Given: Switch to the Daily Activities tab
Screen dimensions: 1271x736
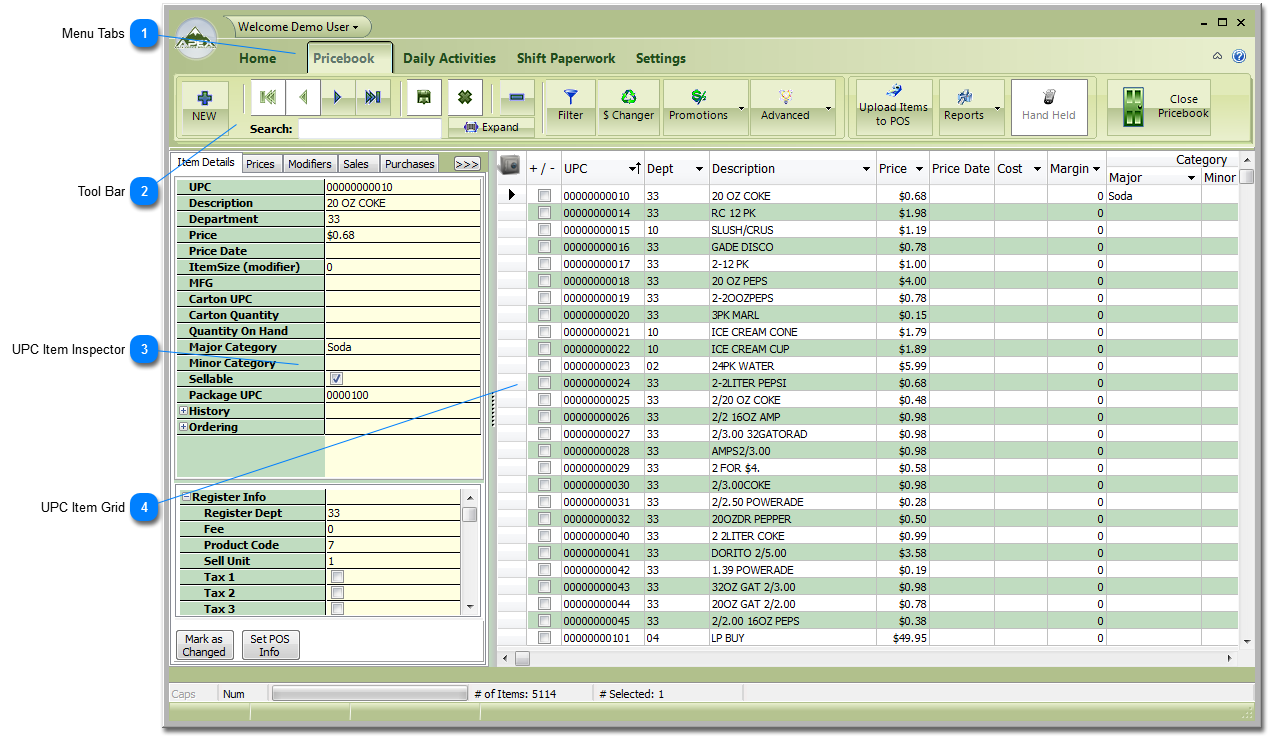Looking at the screenshot, I should point(449,58).
